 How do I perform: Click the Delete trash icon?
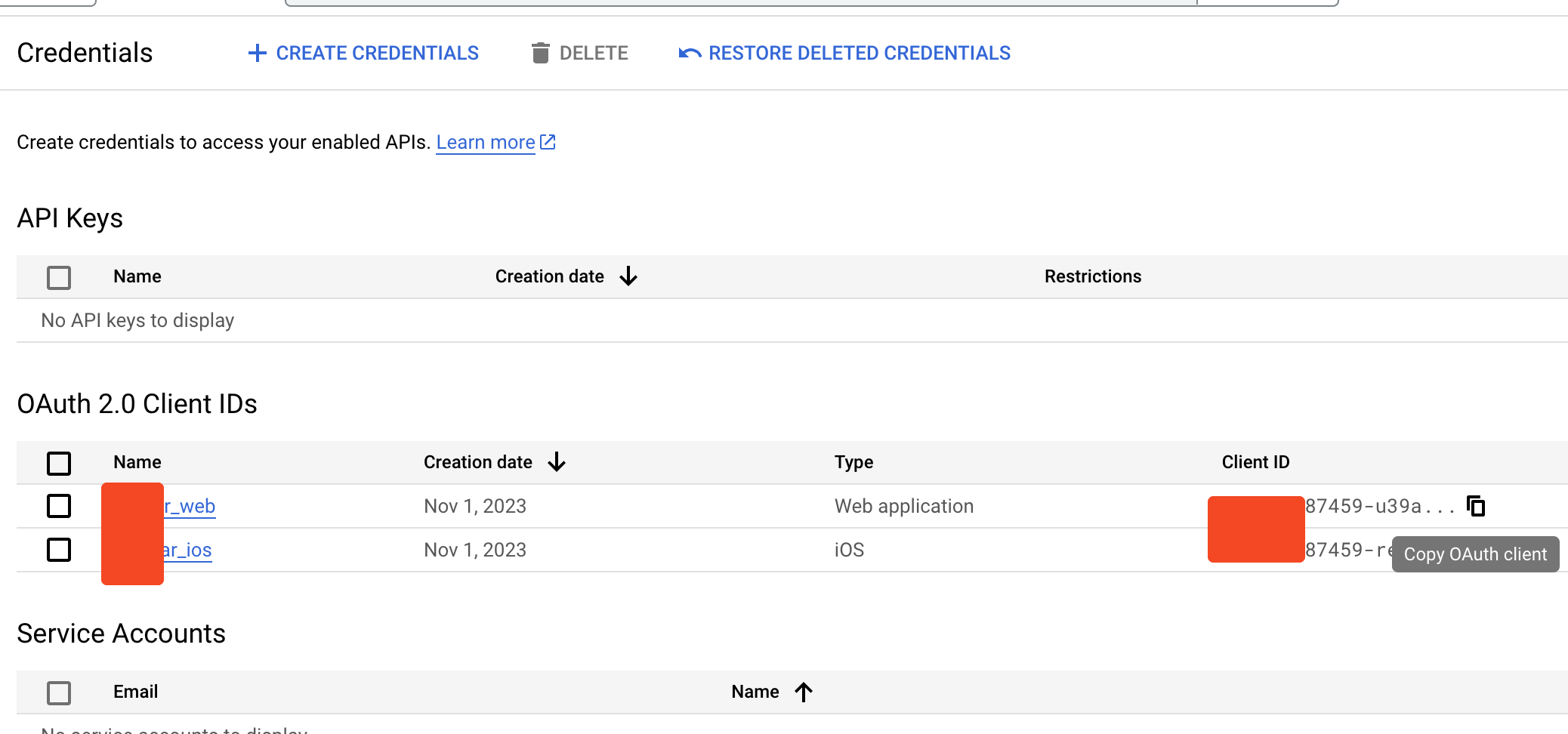pyautogui.click(x=539, y=53)
